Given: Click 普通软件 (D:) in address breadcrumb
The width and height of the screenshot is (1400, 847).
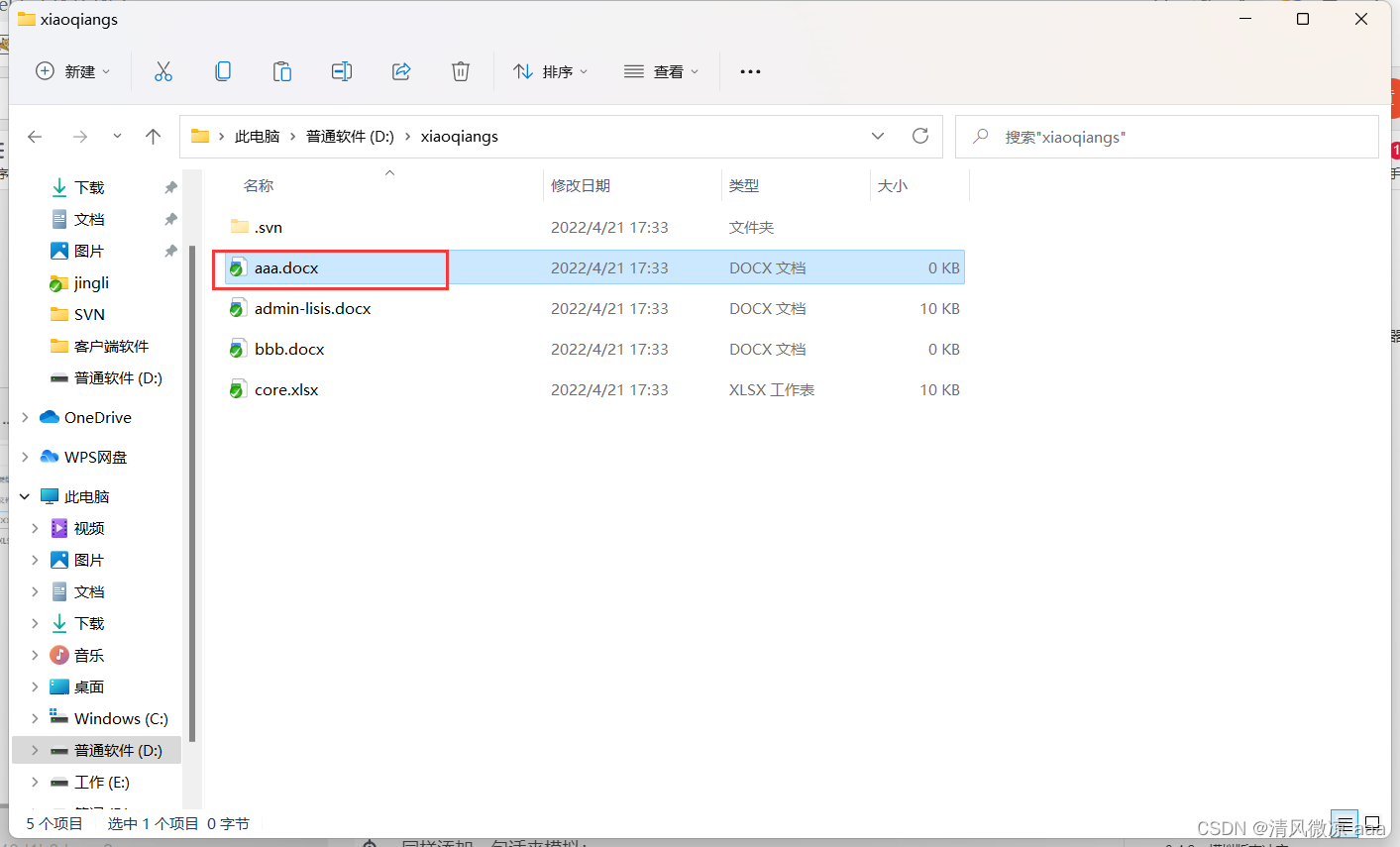Looking at the screenshot, I should [350, 137].
